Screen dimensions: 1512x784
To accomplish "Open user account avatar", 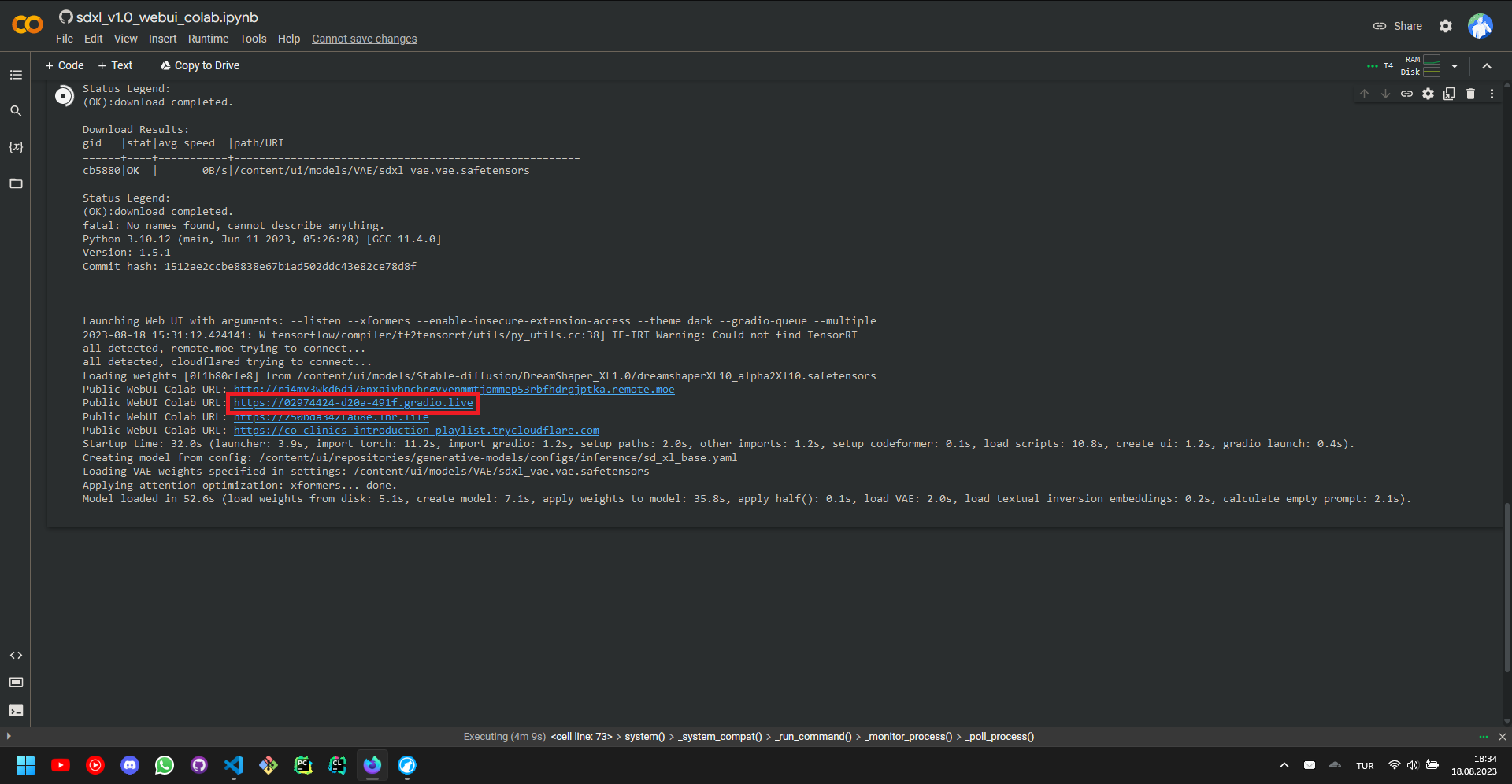I will [1480, 26].
